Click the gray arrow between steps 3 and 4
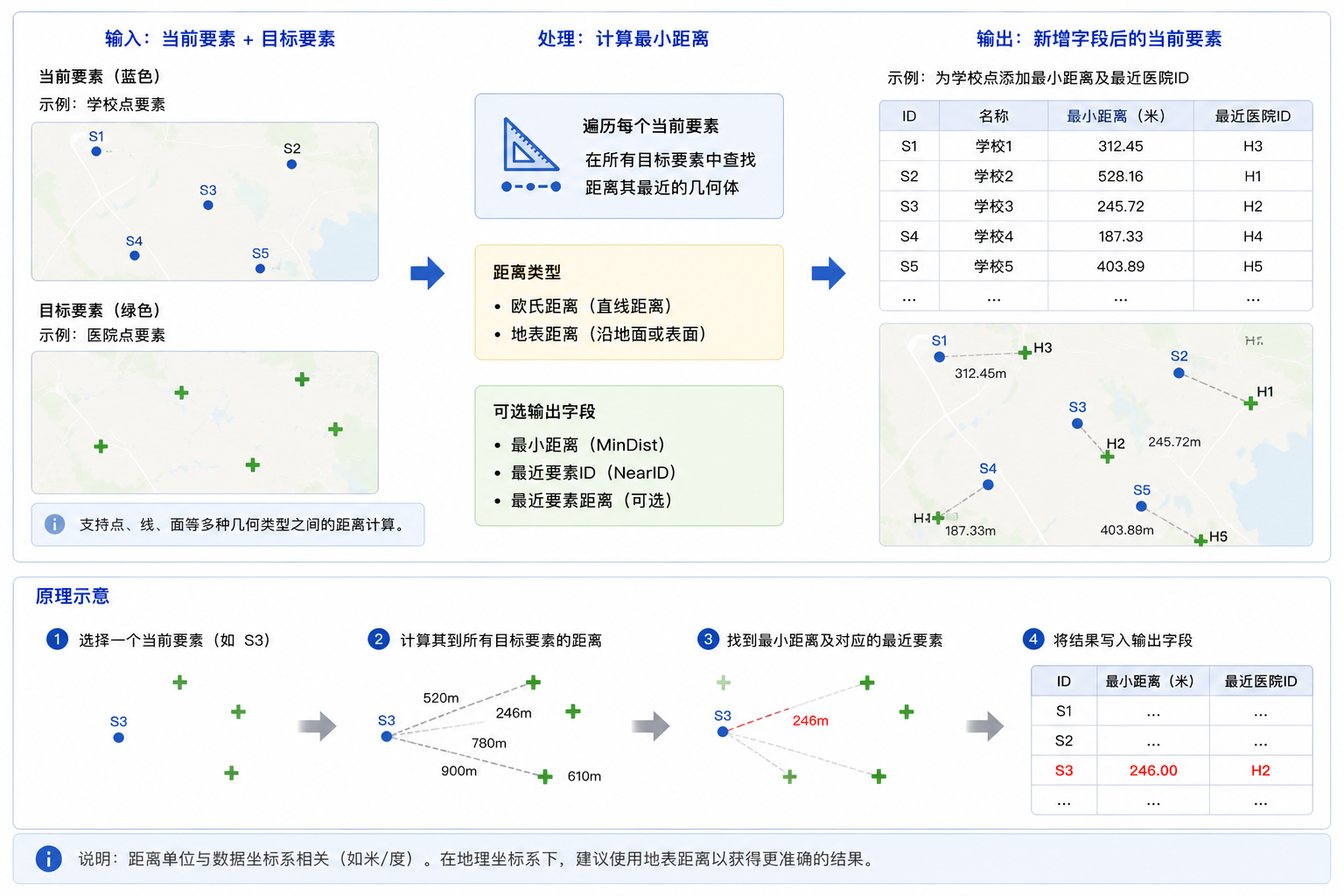 coord(984,725)
